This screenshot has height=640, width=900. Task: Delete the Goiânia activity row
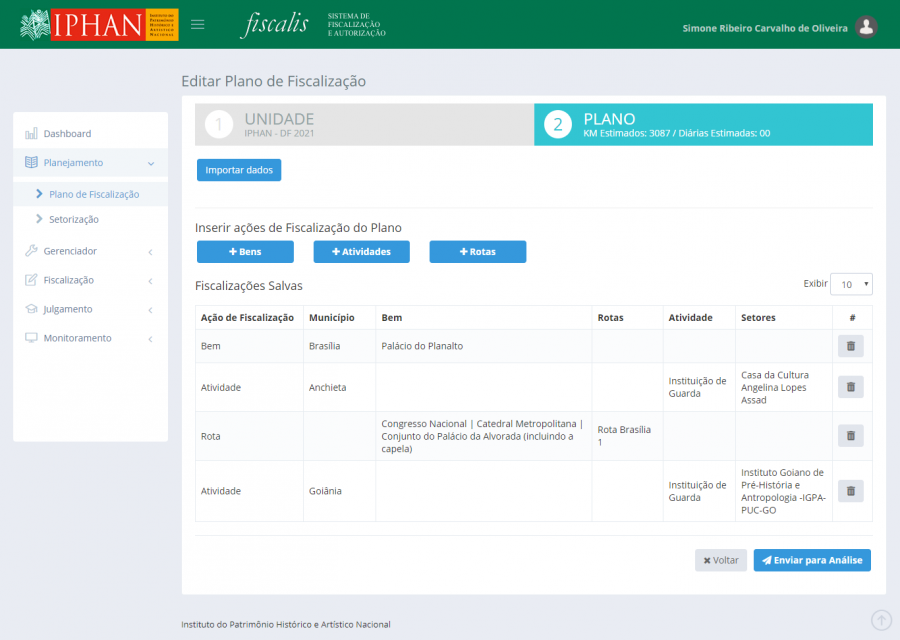(850, 491)
